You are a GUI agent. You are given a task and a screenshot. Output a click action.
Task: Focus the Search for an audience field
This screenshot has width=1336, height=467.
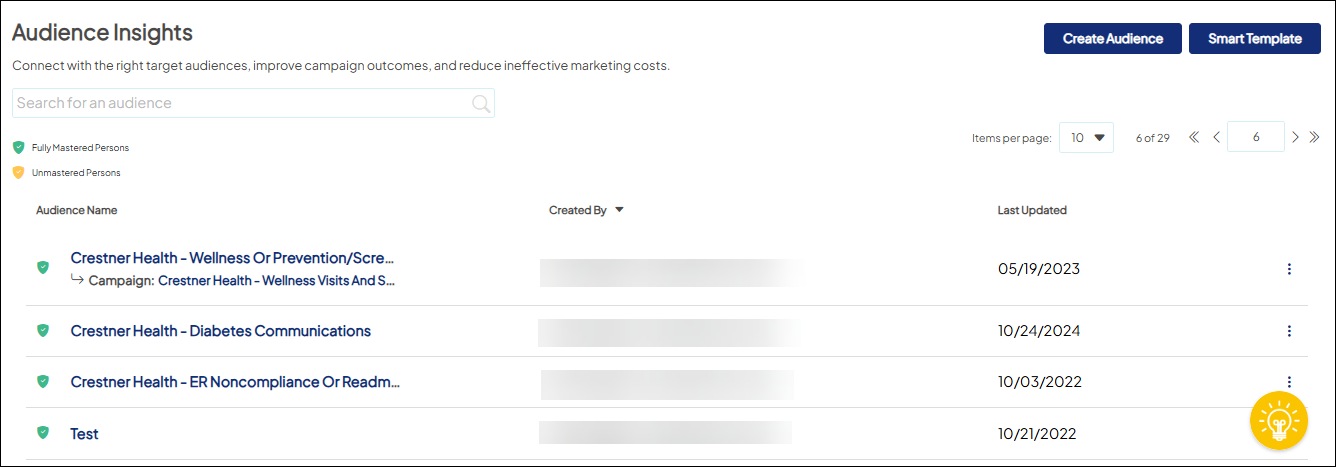click(240, 103)
